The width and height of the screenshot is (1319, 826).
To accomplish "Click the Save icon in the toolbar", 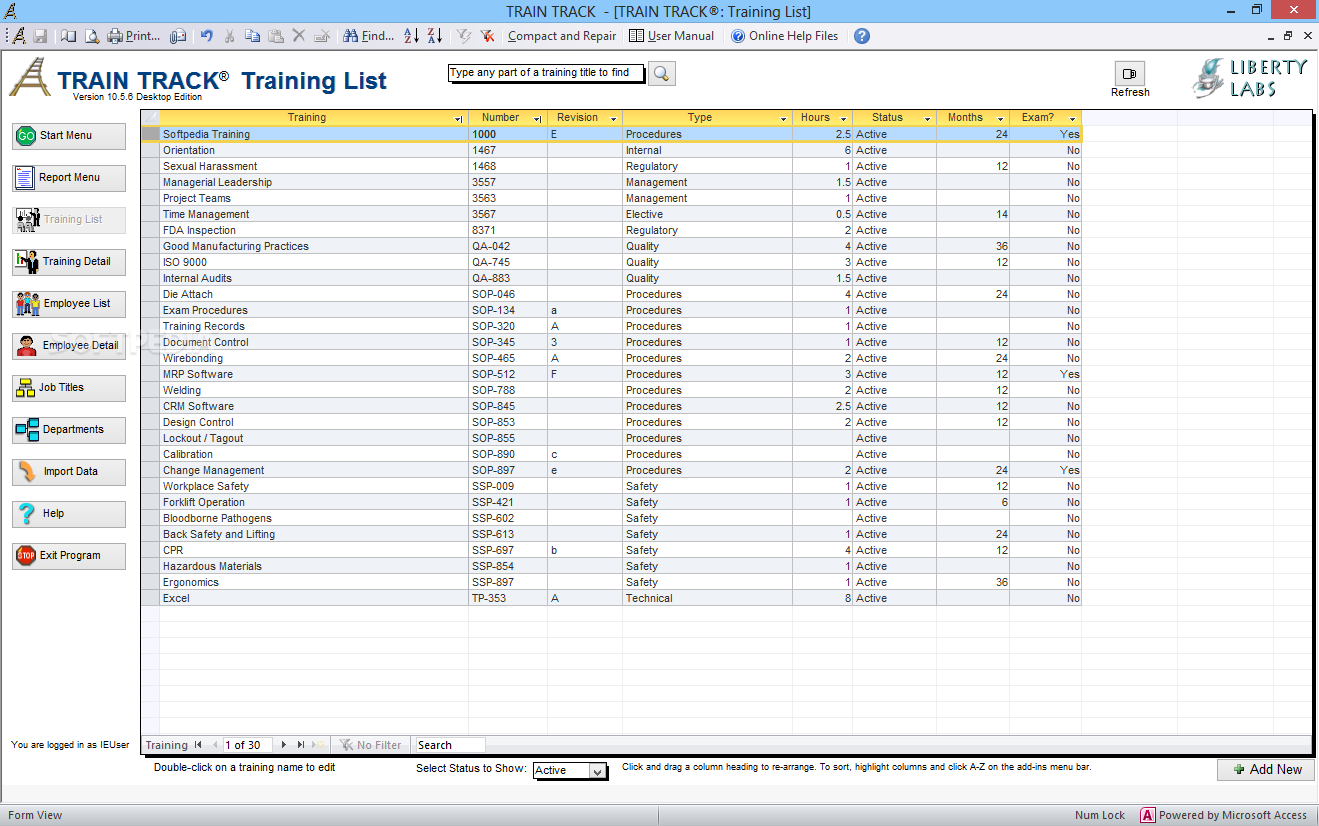I will (41, 36).
